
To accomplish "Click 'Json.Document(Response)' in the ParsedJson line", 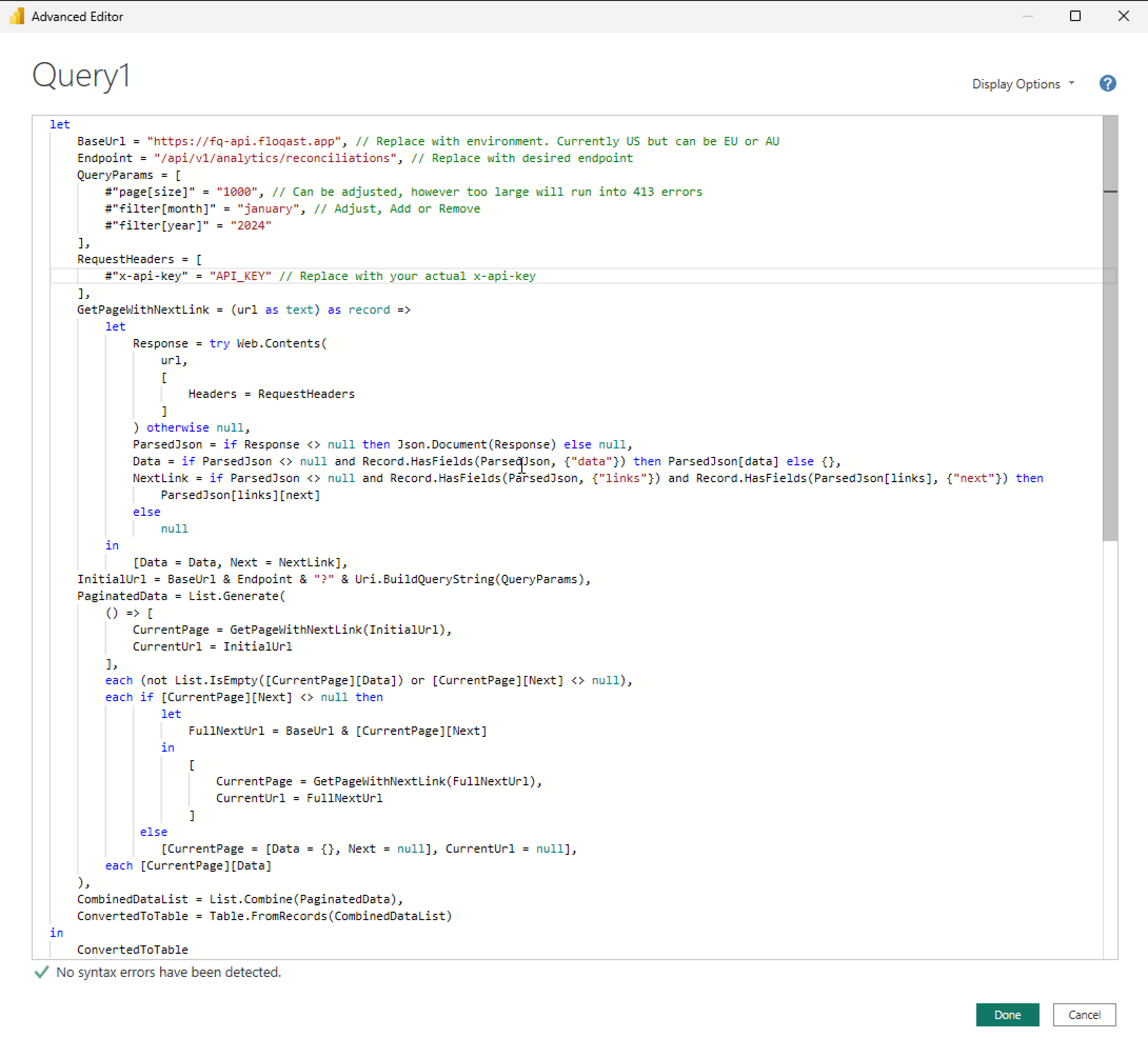I will (x=477, y=444).
